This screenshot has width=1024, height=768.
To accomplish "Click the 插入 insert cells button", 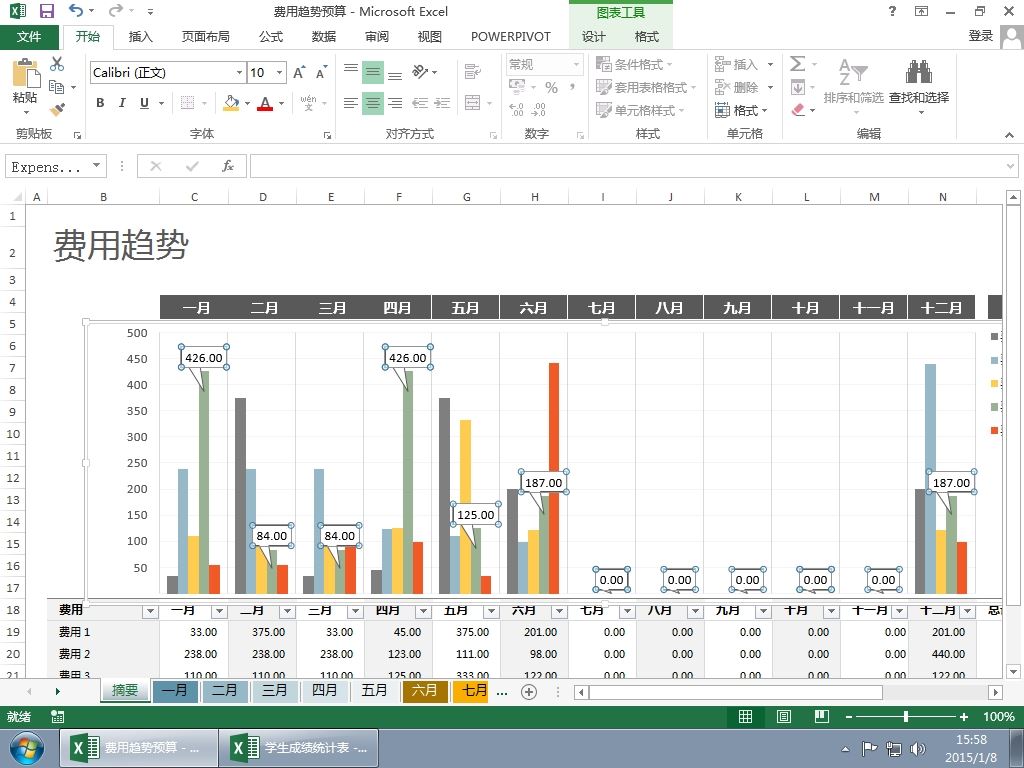I will 737,64.
